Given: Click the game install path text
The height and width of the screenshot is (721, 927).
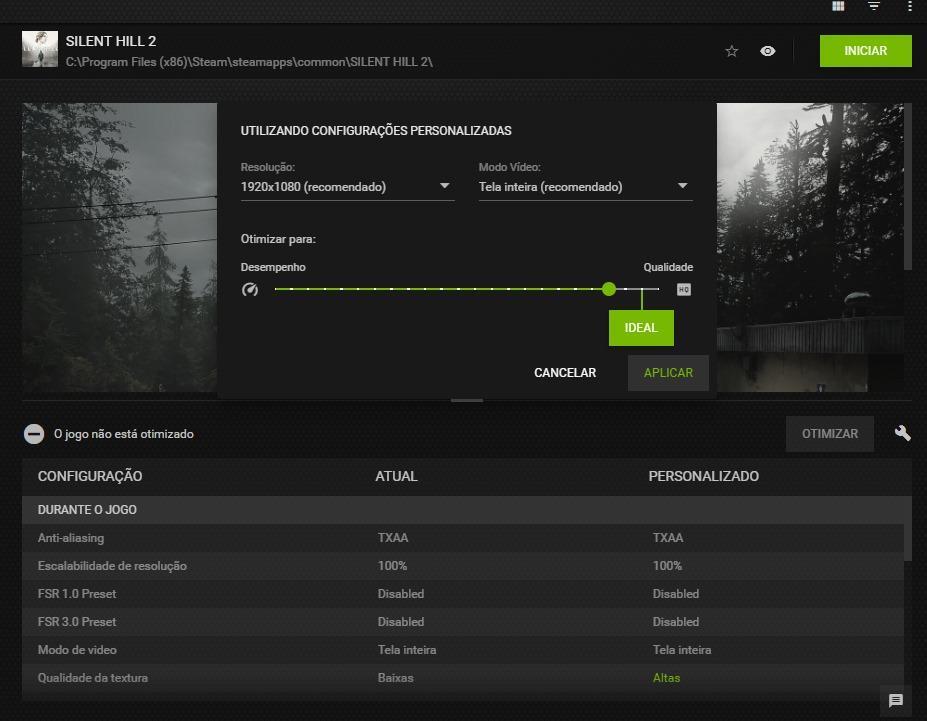Looking at the screenshot, I should 249,62.
